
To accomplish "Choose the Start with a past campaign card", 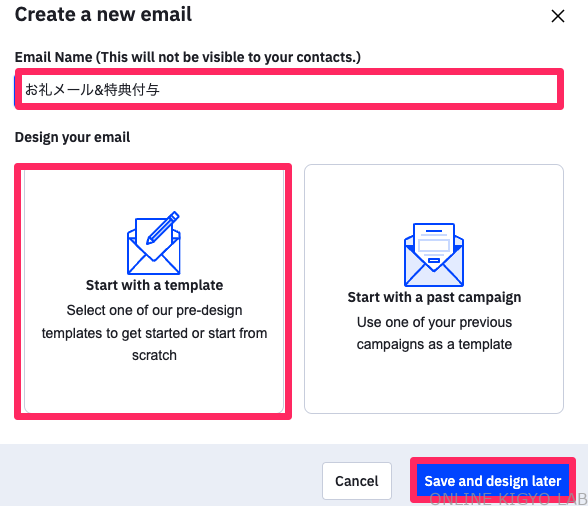I will 434,289.
